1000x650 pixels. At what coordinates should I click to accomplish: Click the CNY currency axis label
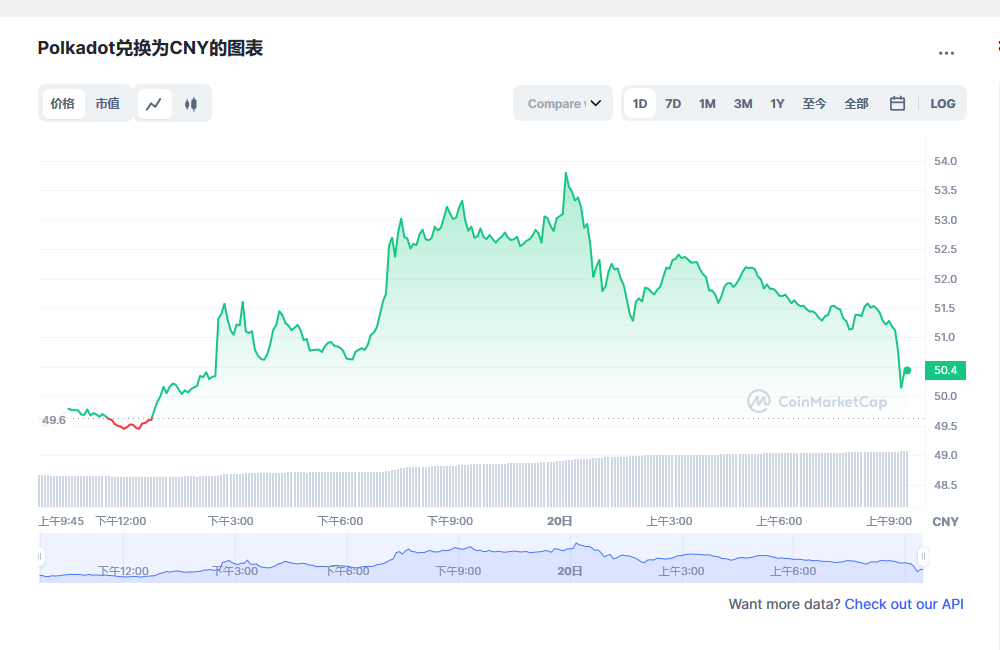pos(945,522)
